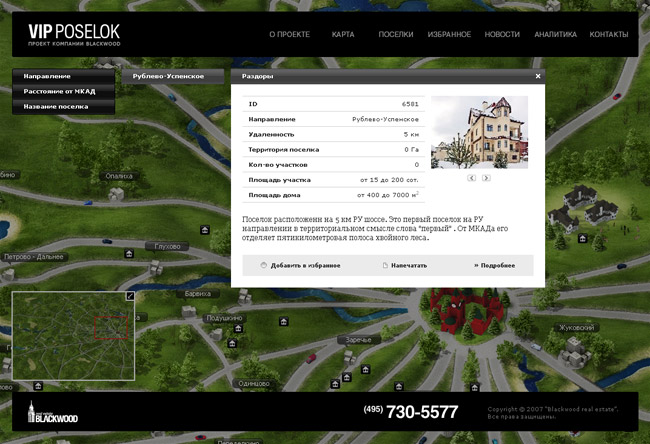
Task: Click the red viewport box on minimap
Action: 111,328
